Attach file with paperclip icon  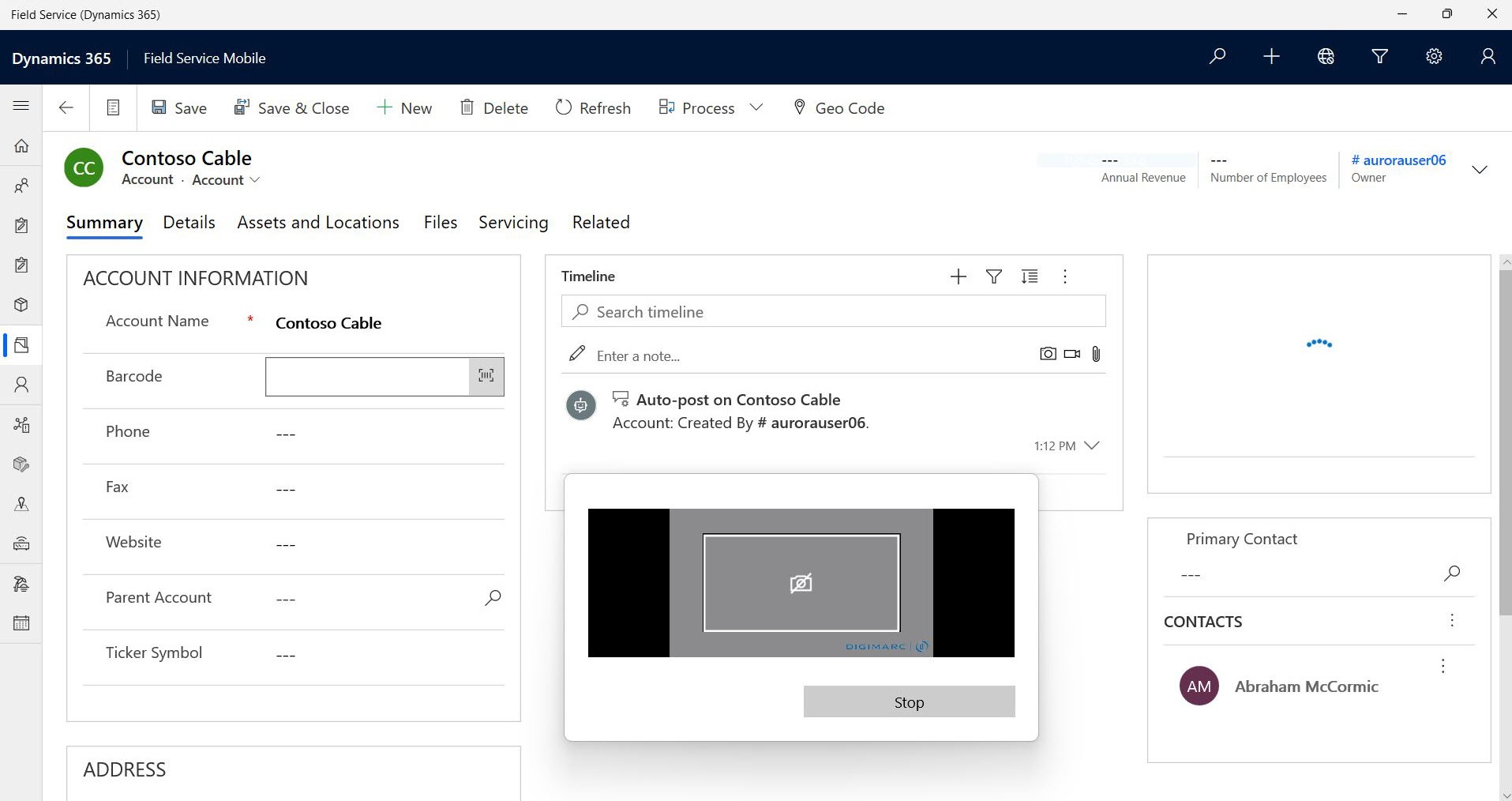[x=1096, y=354]
